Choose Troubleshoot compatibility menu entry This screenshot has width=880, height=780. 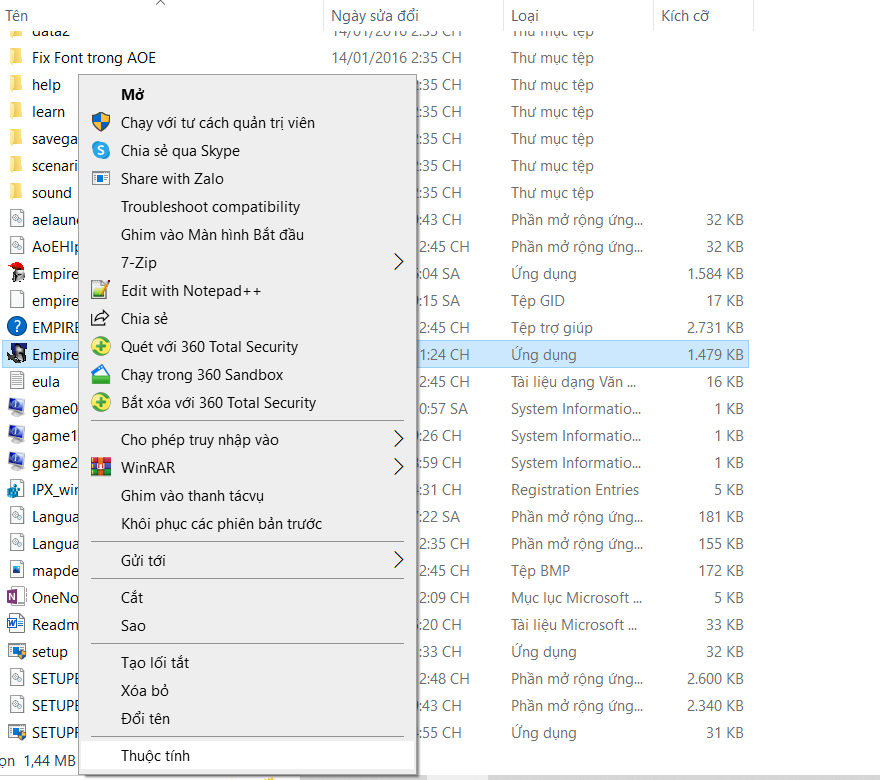tap(210, 207)
